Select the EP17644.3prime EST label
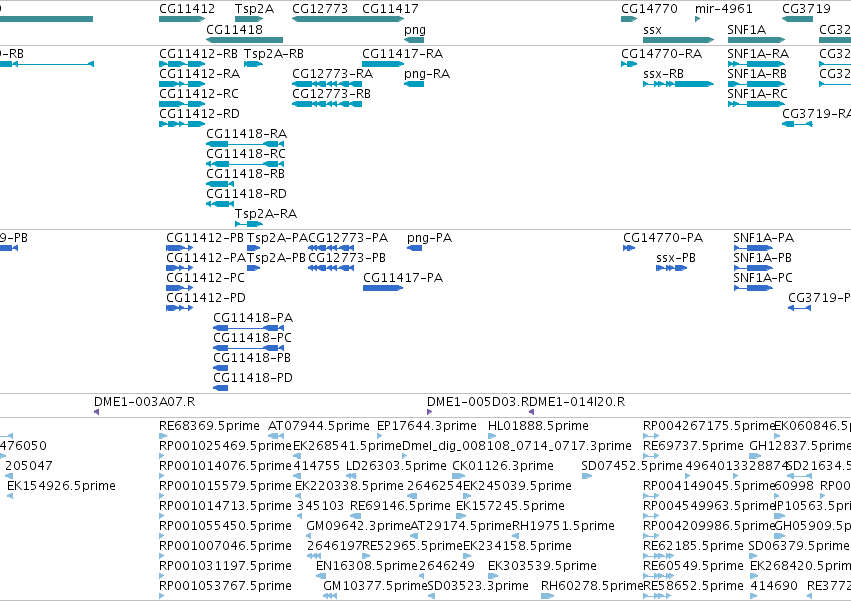Screen dimensions: 851x601 (427, 426)
